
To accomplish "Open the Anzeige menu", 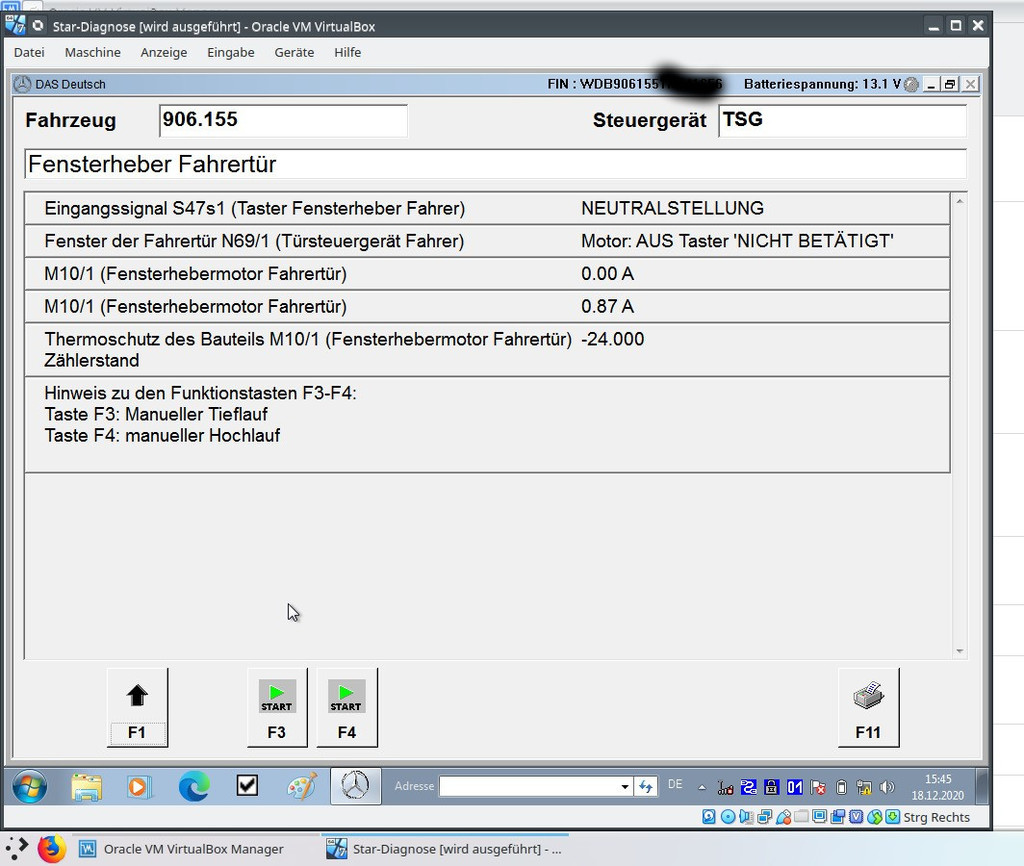I will 164,52.
